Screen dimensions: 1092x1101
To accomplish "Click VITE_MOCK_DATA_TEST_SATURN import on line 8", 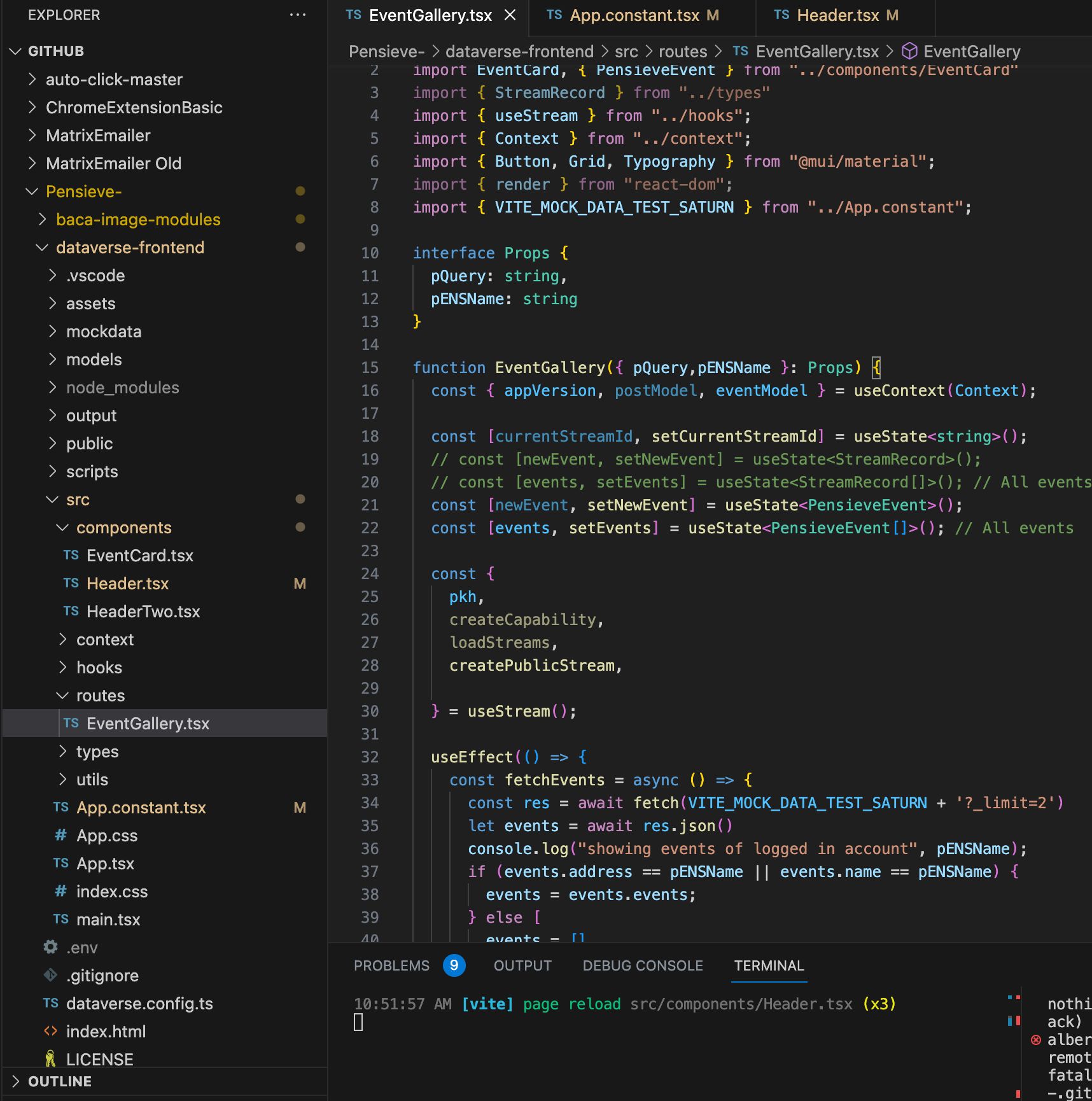I will pyautogui.click(x=614, y=207).
